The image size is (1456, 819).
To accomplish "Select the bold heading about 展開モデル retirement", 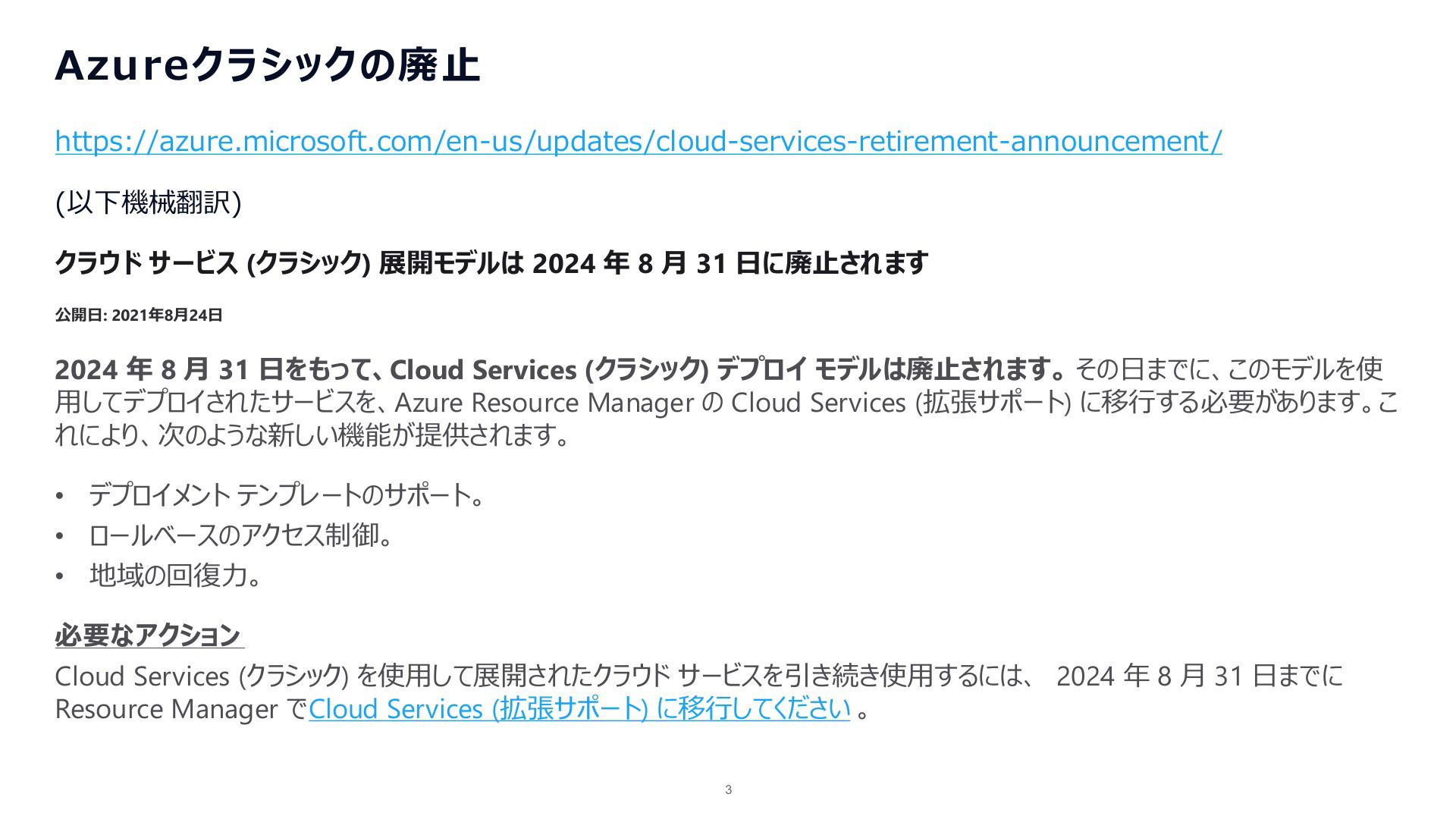I will (491, 263).
